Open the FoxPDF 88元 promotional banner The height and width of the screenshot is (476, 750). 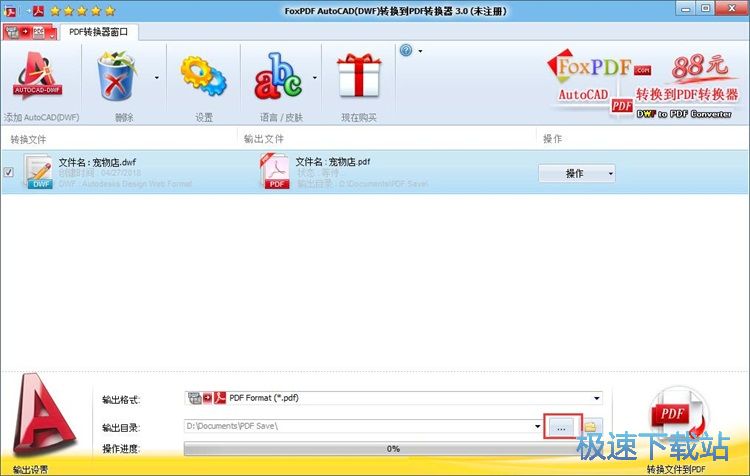[643, 84]
